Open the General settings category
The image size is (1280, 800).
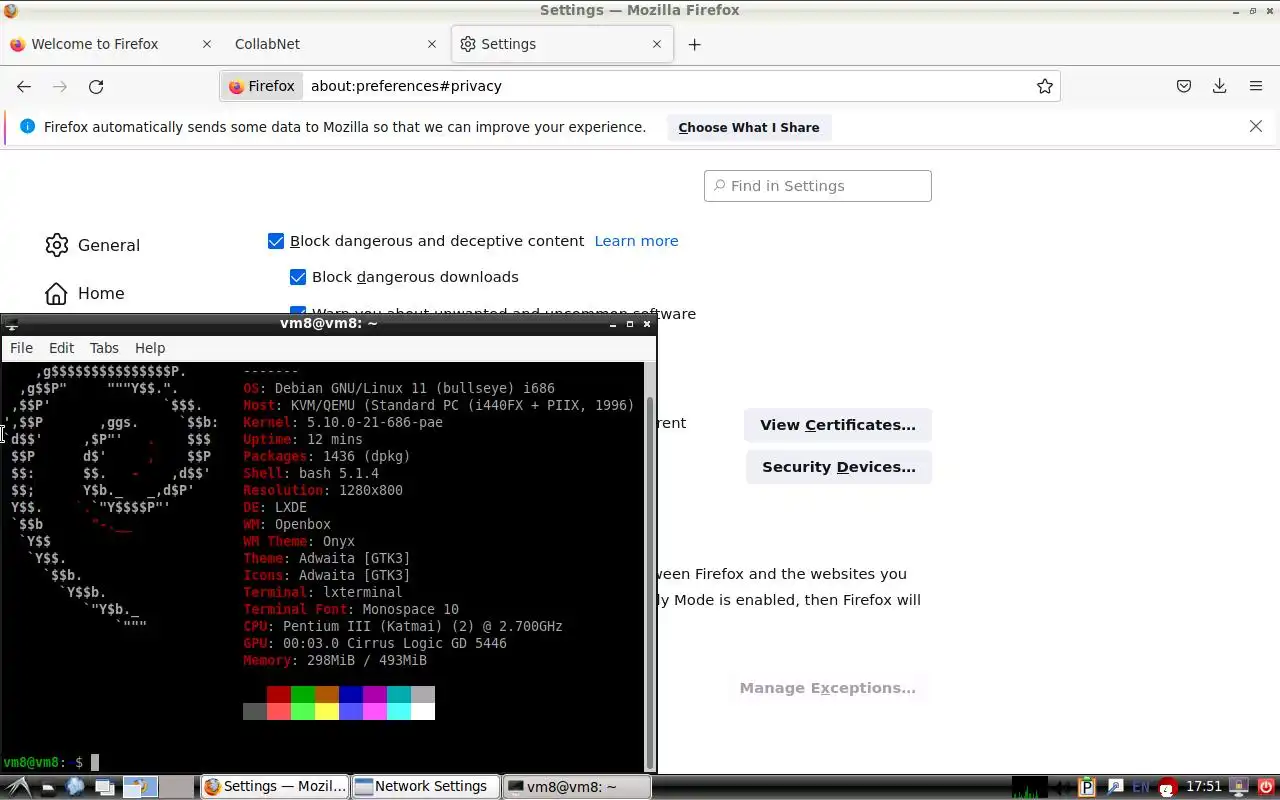coord(92,245)
